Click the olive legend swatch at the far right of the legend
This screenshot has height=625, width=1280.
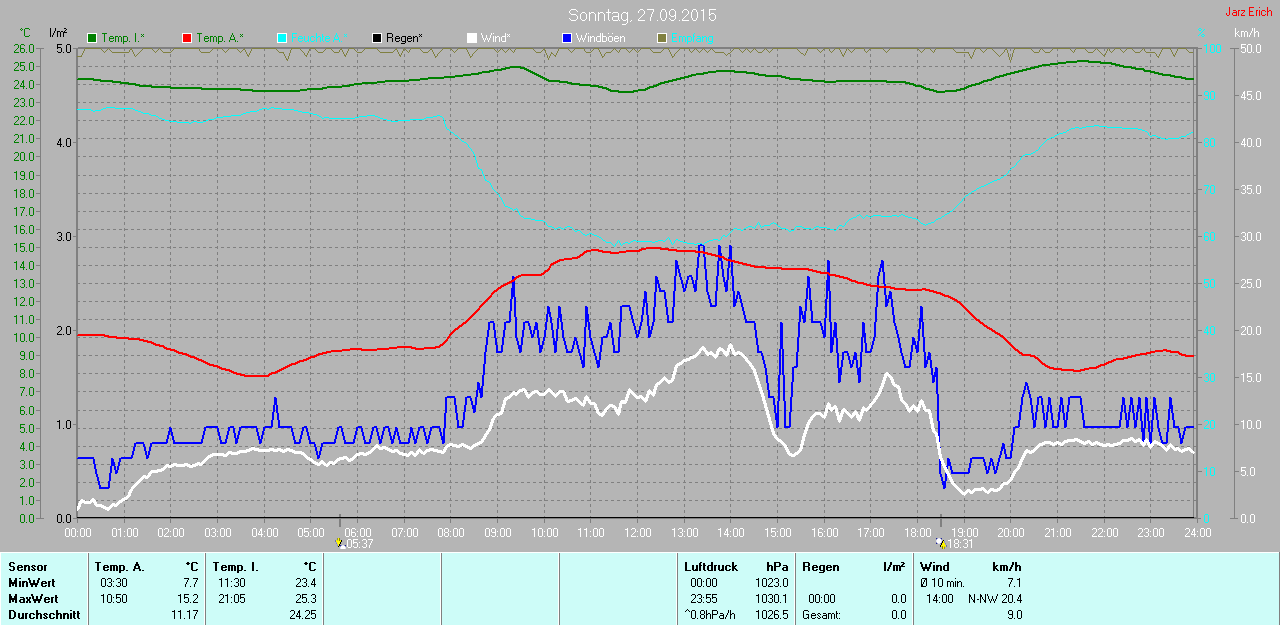point(661,38)
